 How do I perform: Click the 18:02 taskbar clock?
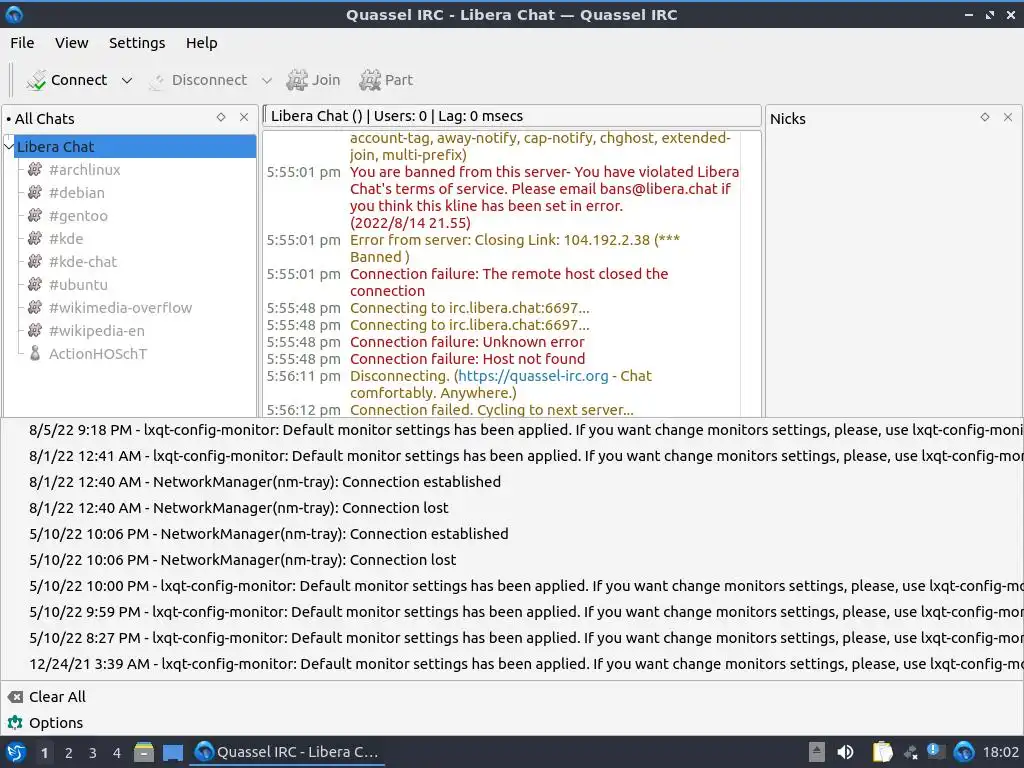coord(1000,752)
